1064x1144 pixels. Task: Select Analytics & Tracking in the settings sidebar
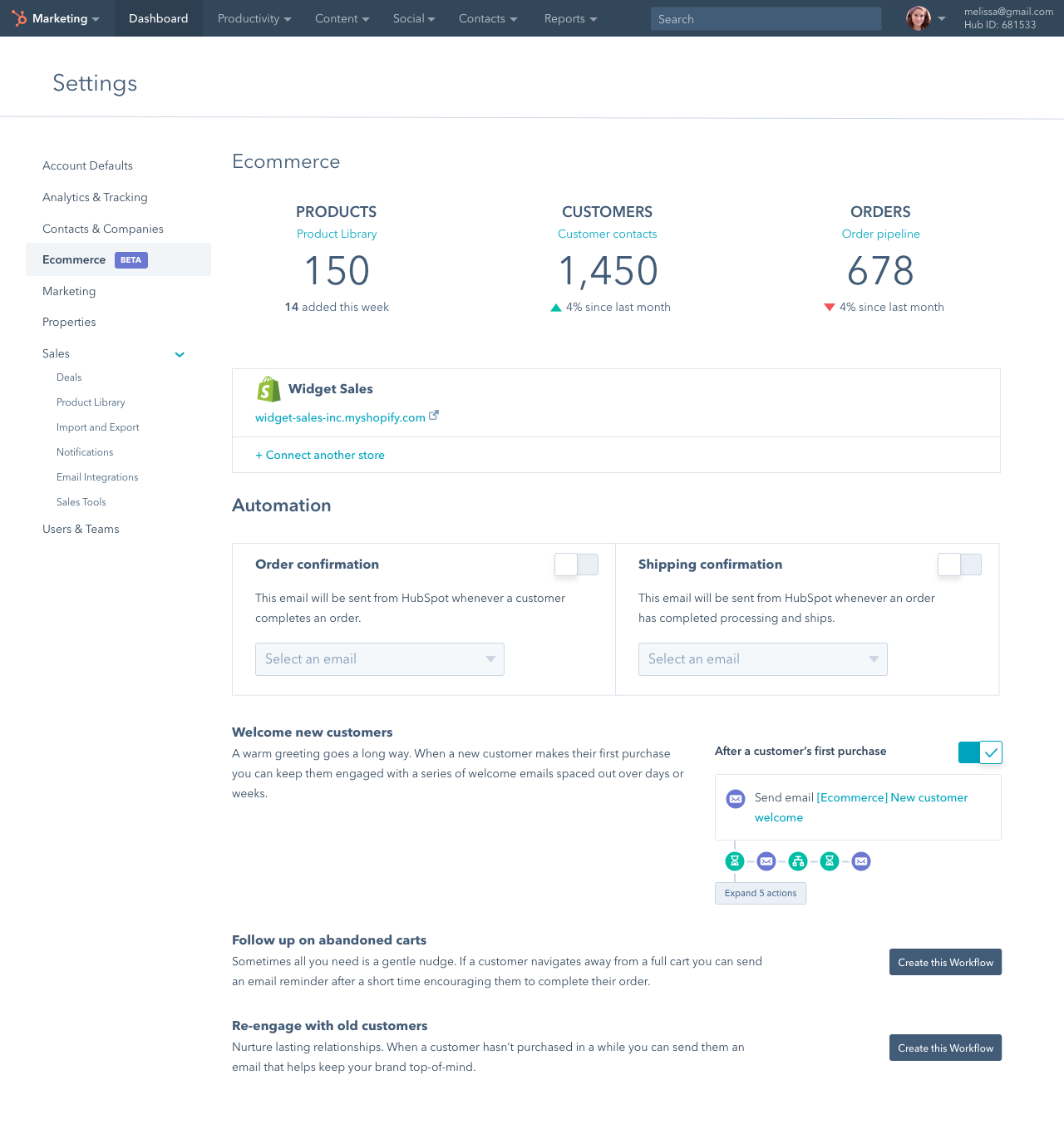click(95, 197)
